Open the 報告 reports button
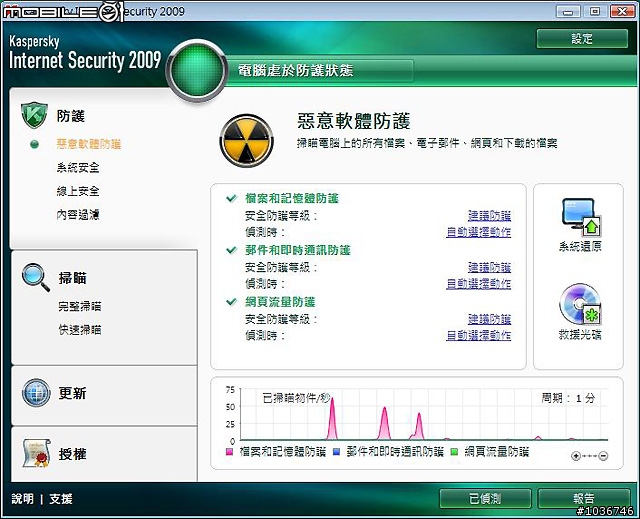640x519 pixels. (x=584, y=499)
